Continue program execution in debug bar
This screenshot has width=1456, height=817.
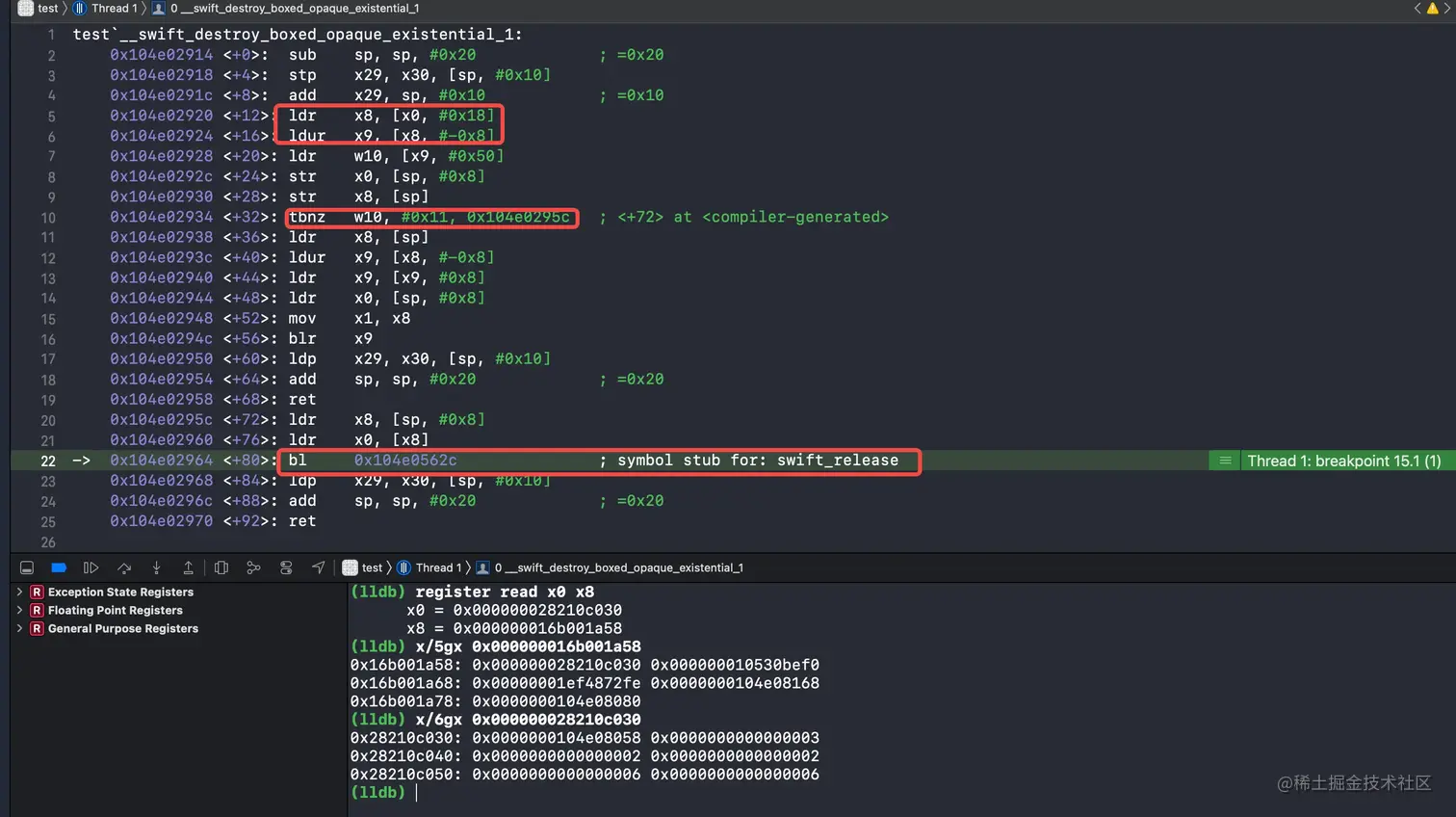point(91,568)
